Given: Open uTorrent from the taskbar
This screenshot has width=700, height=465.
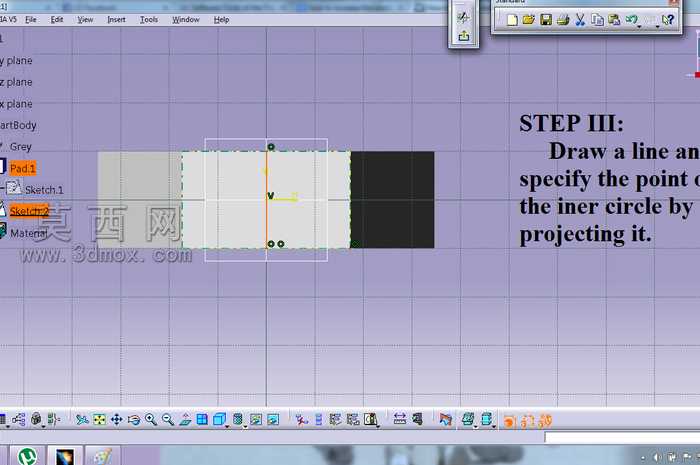Looking at the screenshot, I should (x=27, y=456).
